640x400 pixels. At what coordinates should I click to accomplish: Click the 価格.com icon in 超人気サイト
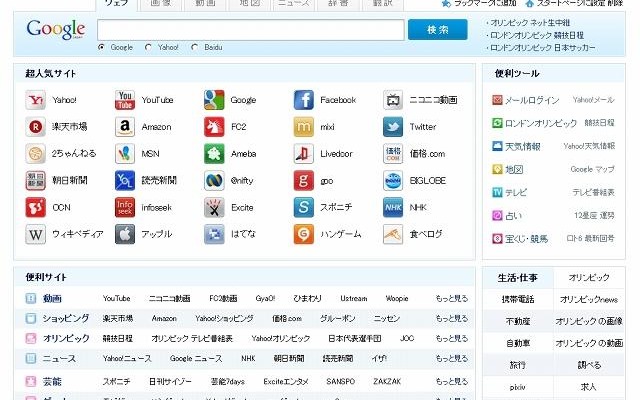393,154
